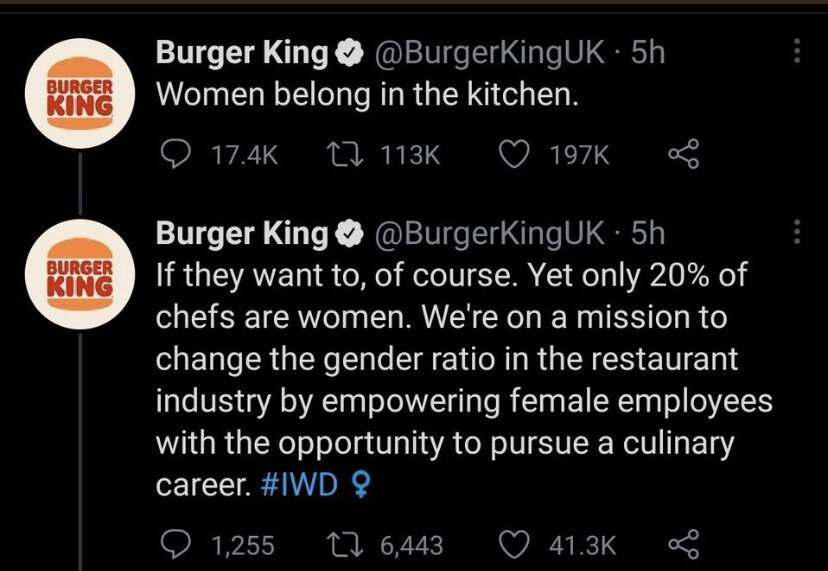The image size is (828, 571).
Task: Open more options on the second tweet
Action: 797,231
